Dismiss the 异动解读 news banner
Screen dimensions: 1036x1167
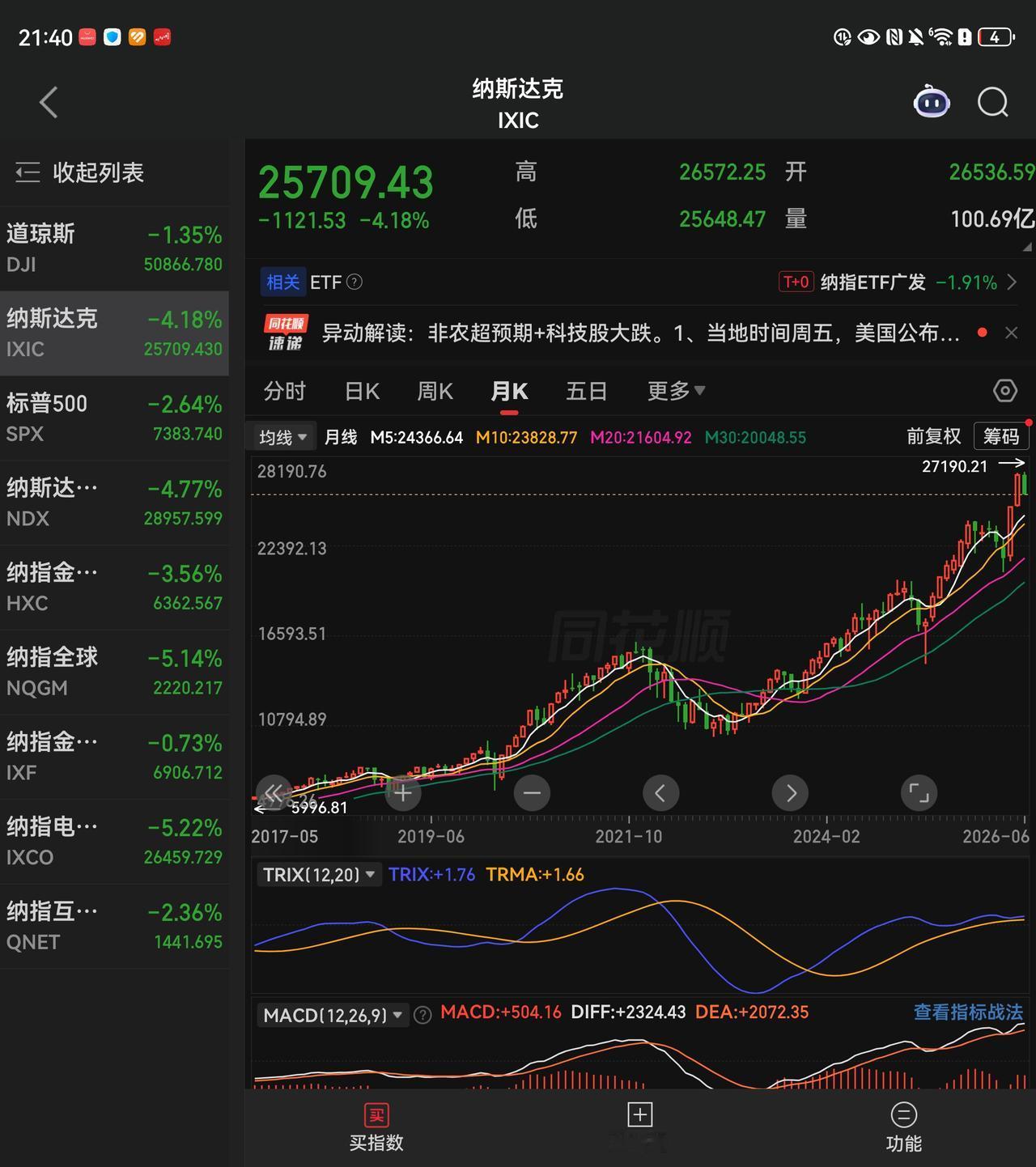click(x=1011, y=333)
